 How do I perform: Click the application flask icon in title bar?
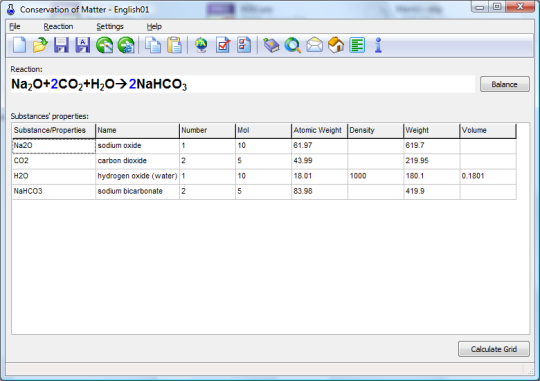pyautogui.click(x=11, y=9)
